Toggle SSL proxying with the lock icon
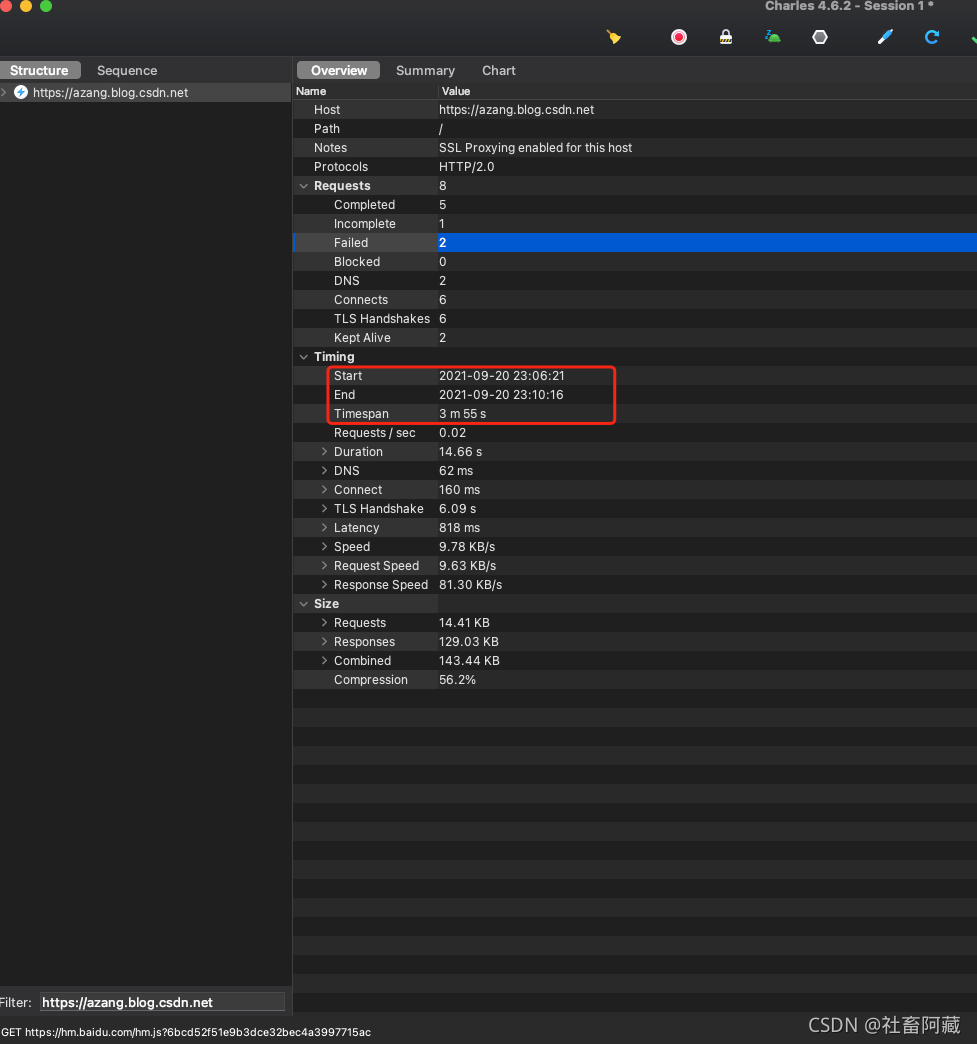Screen dimensions: 977x1044 pyautogui.click(x=726, y=37)
